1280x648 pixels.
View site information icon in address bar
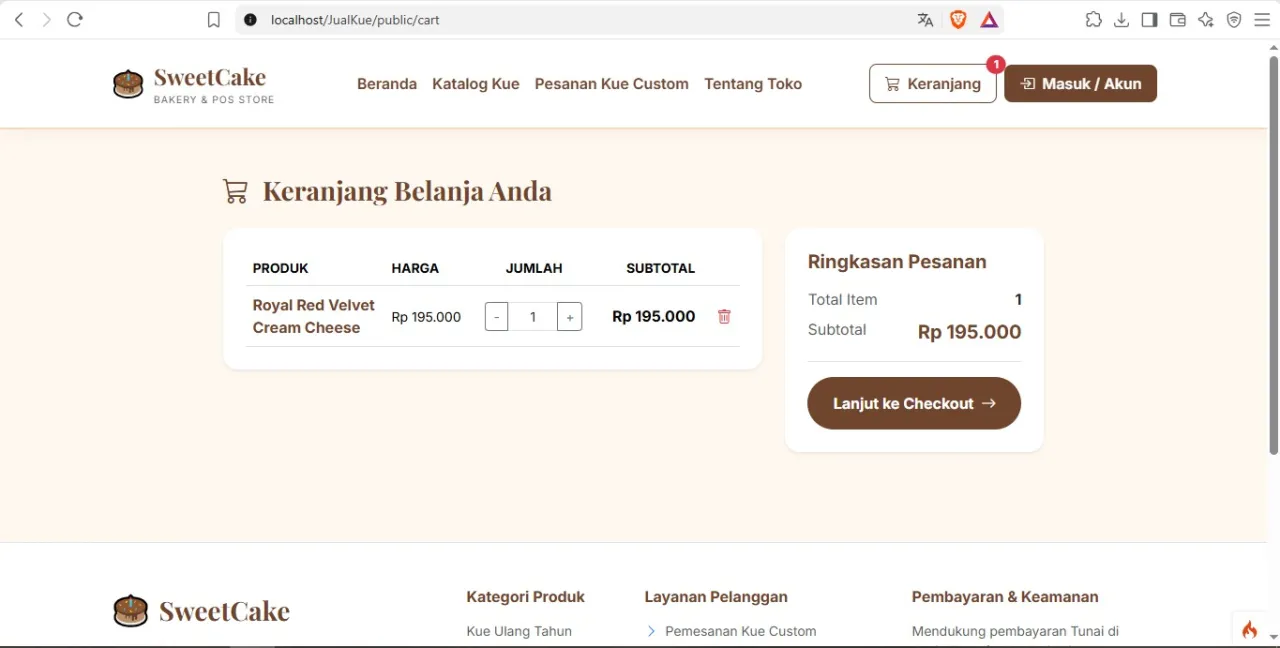250,20
